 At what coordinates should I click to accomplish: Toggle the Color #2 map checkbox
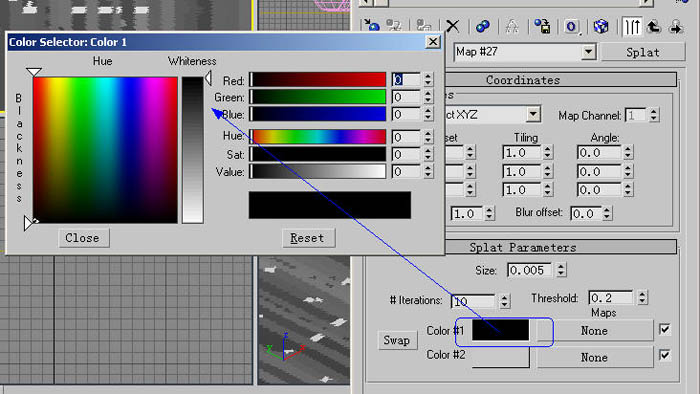pyautogui.click(x=665, y=355)
